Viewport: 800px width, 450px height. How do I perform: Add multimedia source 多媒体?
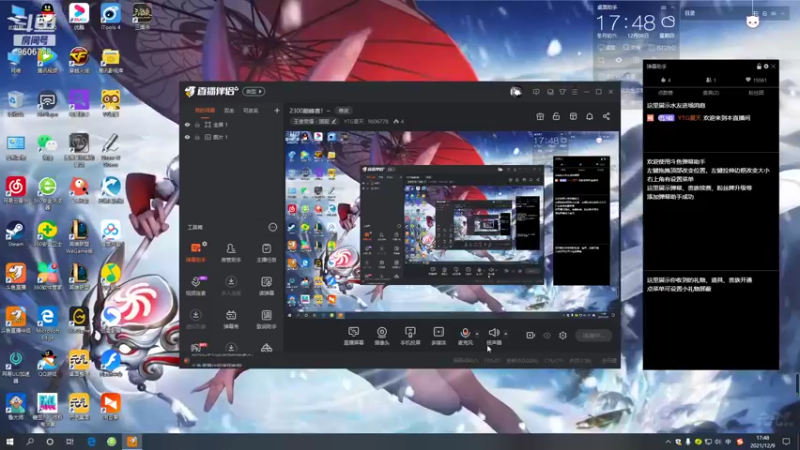click(438, 336)
